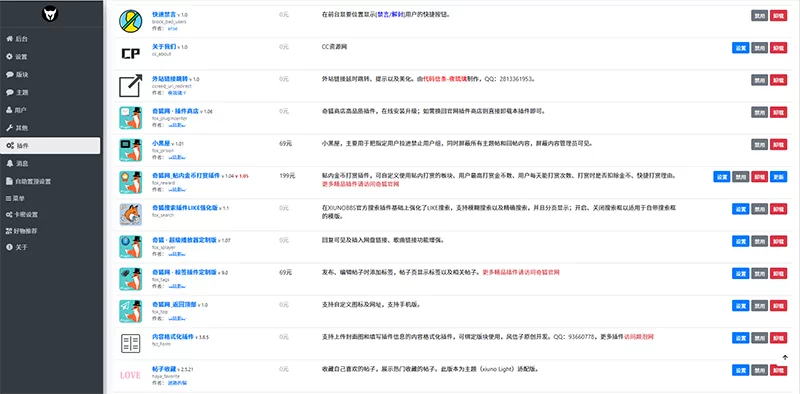Image resolution: width=800 pixels, height=394 pixels.
Task: Click the 贴内金币打赏插件 medal fox icon
Action: pos(131,182)
